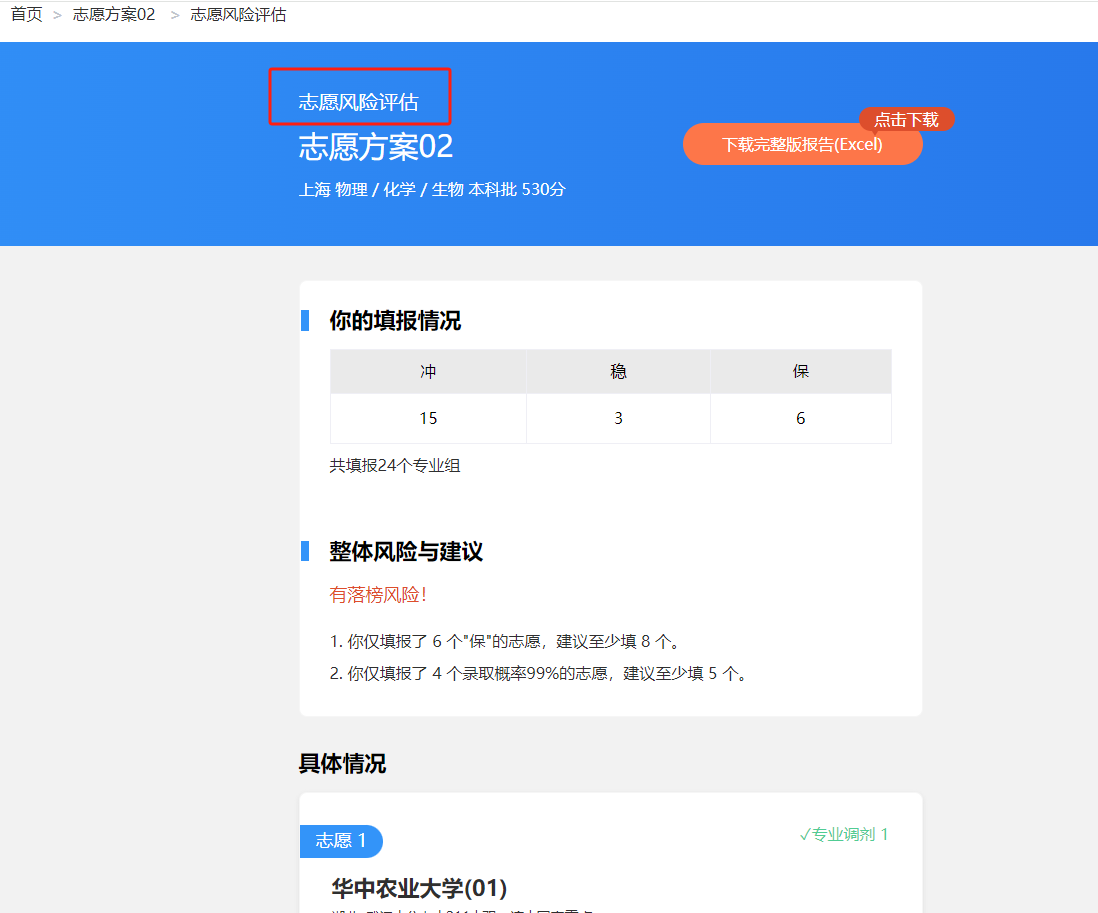Click the 具体情况 section heading
Image resolution: width=1098 pixels, height=913 pixels.
(x=342, y=764)
